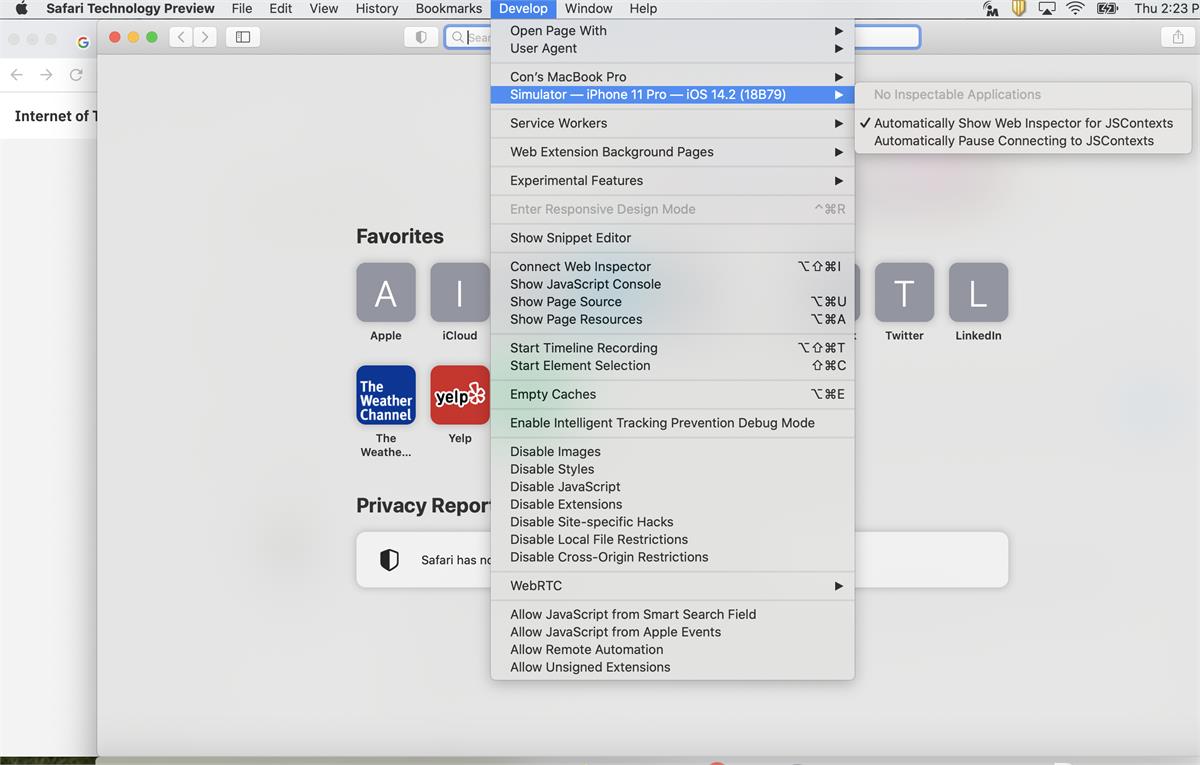This screenshot has width=1200, height=765.
Task: Select Show Snippet Editor
Action: pos(673,238)
